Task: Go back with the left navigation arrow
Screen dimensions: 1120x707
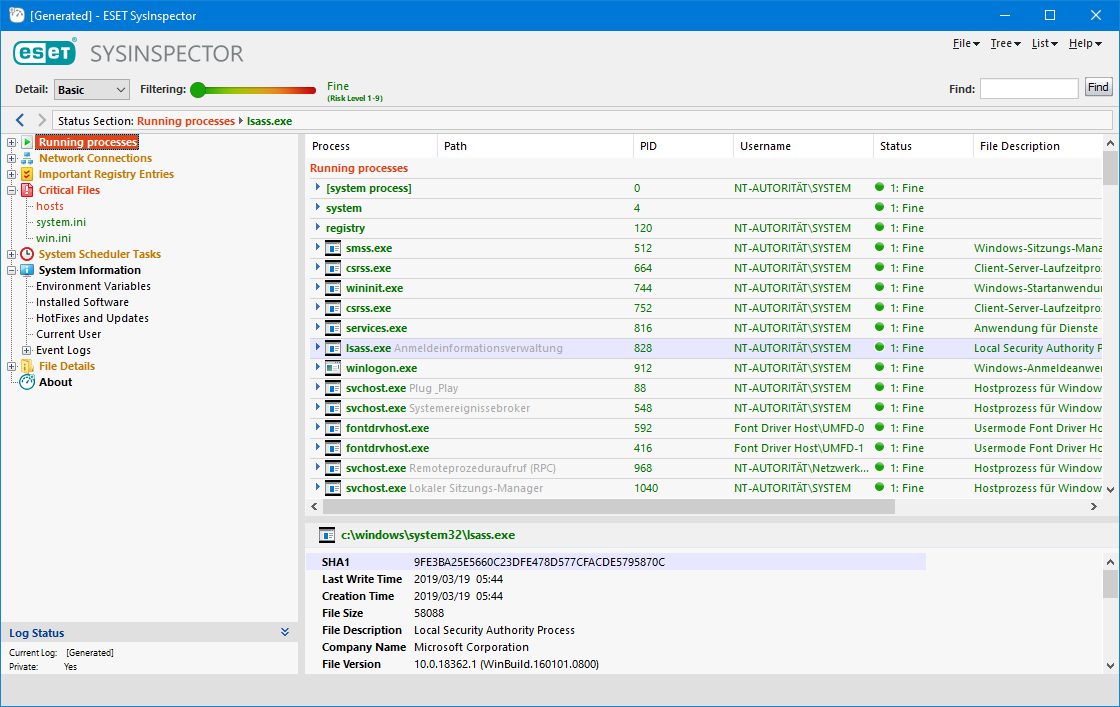Action: pos(20,120)
